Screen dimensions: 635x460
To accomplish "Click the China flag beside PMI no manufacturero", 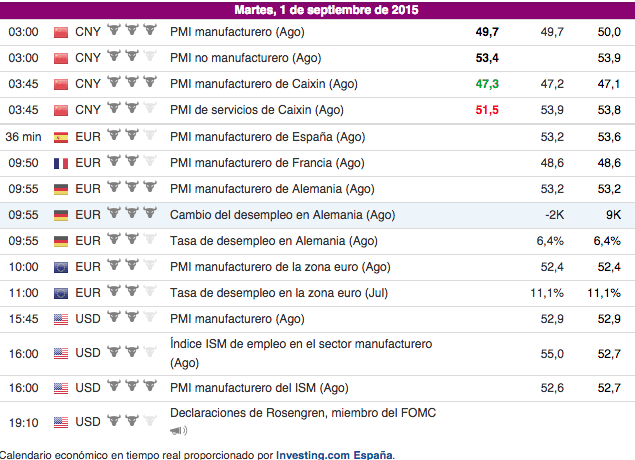I will pos(61,58).
